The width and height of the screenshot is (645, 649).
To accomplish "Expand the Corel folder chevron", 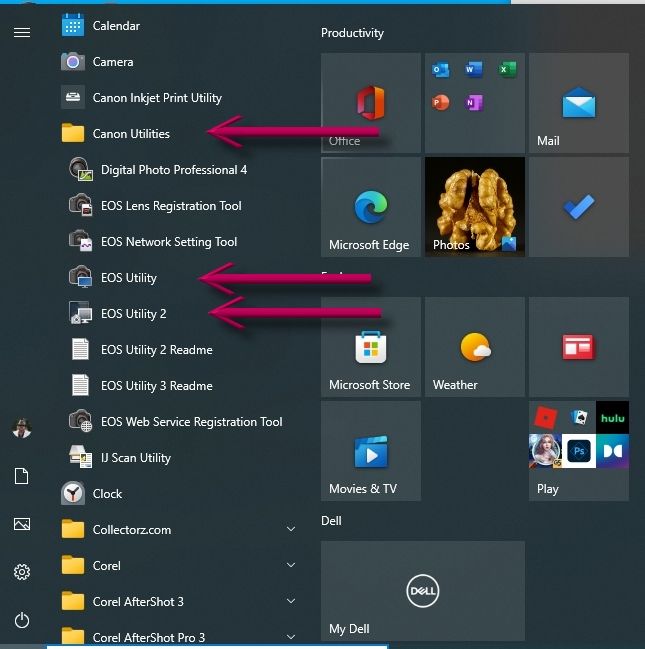I will pyautogui.click(x=291, y=565).
